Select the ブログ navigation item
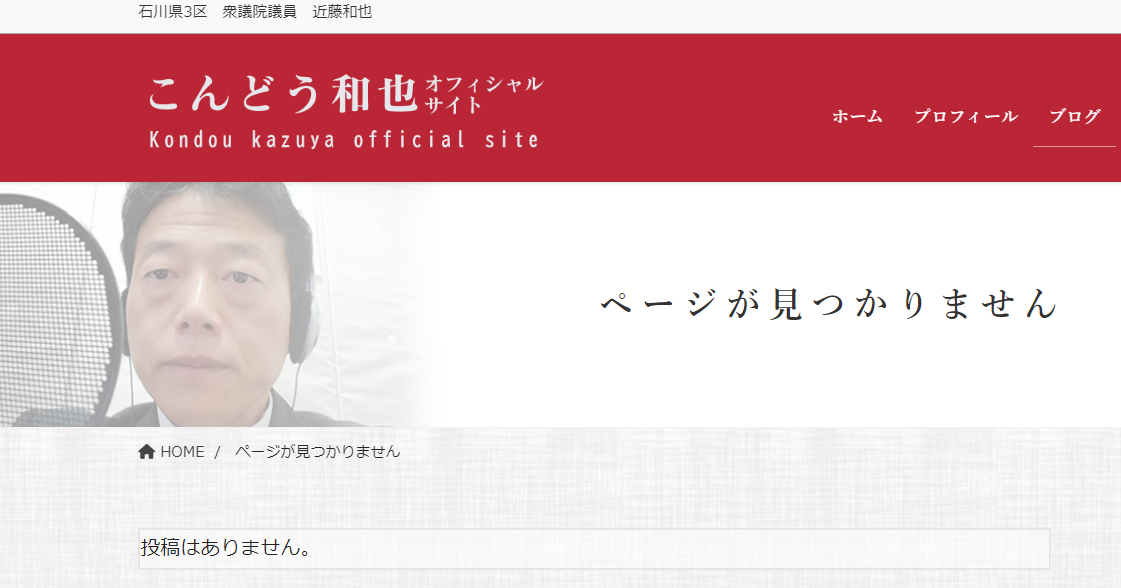Screen dimensions: 1121x588 [x=1075, y=117]
